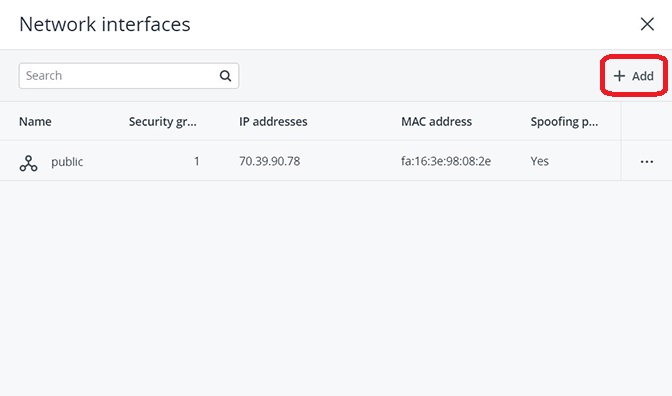
Task: Sort by the IP addresses column header
Action: pos(273,122)
